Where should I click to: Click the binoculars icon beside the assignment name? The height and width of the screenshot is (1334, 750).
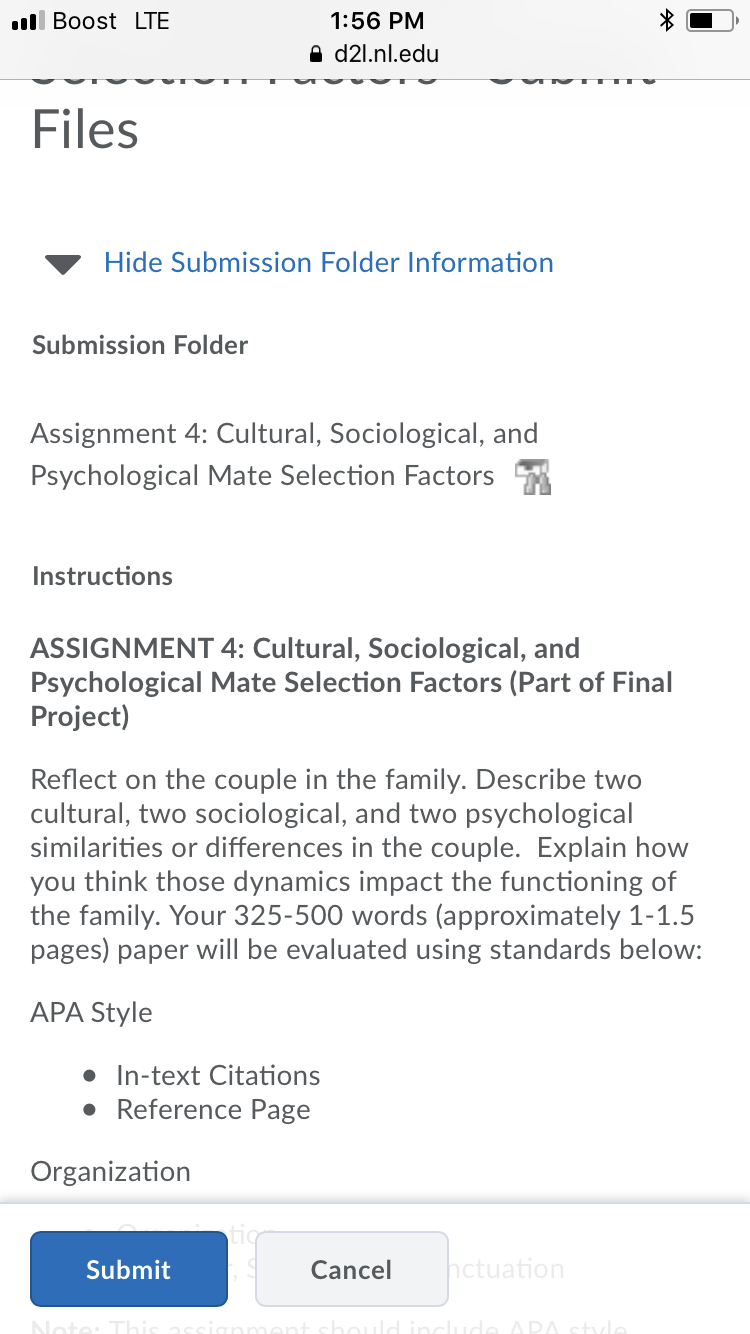(533, 478)
